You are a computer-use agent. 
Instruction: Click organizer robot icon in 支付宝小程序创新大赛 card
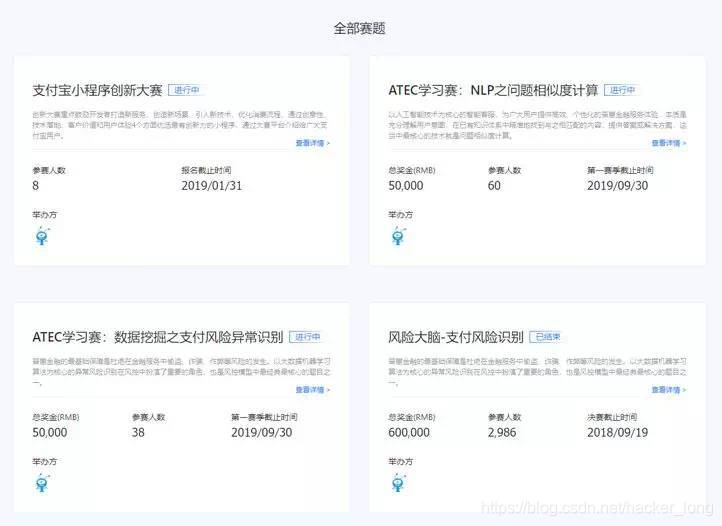42,236
